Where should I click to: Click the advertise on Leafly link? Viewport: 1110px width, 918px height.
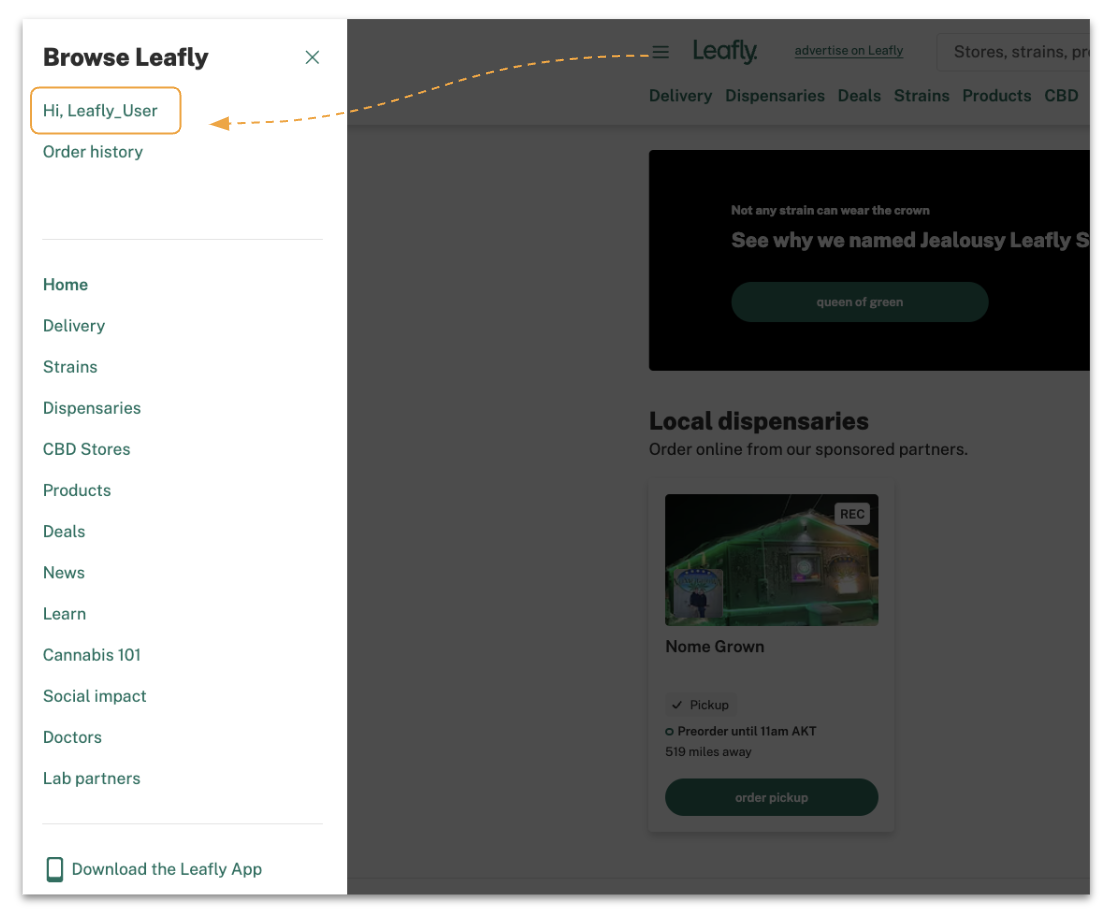(x=849, y=51)
